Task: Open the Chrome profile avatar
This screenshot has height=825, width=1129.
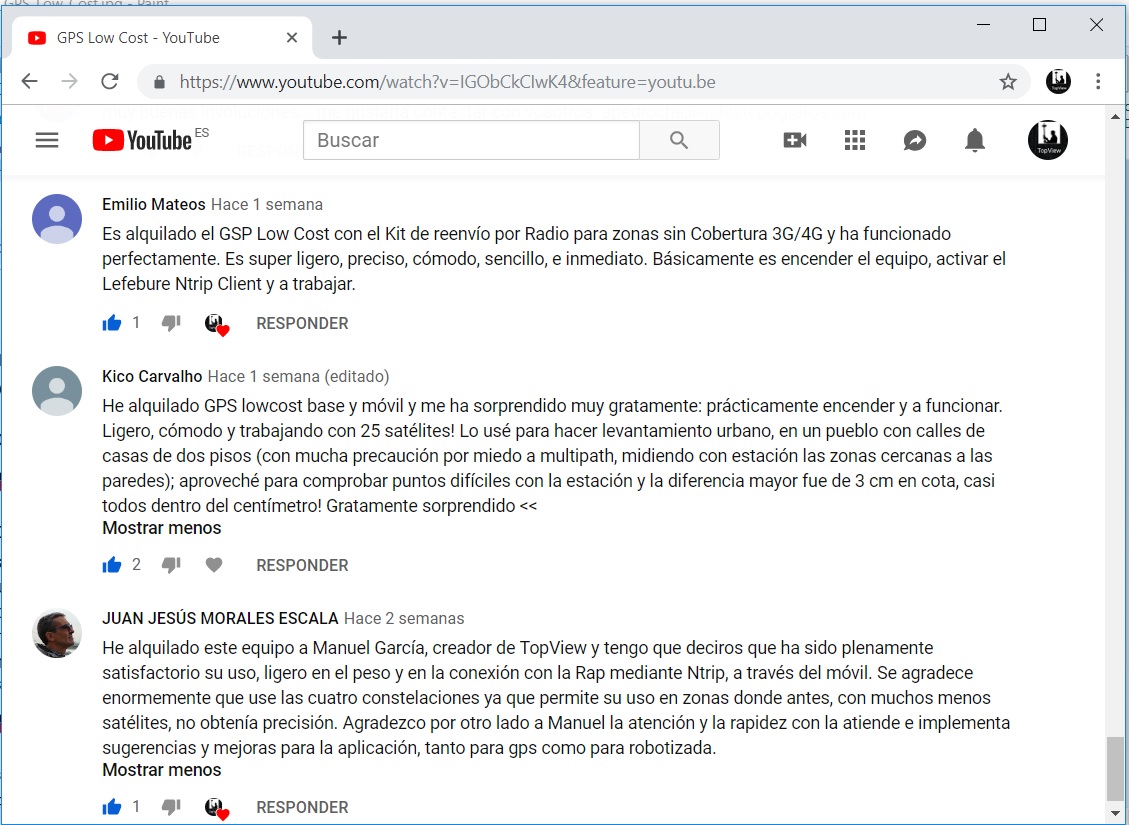Action: point(1058,81)
